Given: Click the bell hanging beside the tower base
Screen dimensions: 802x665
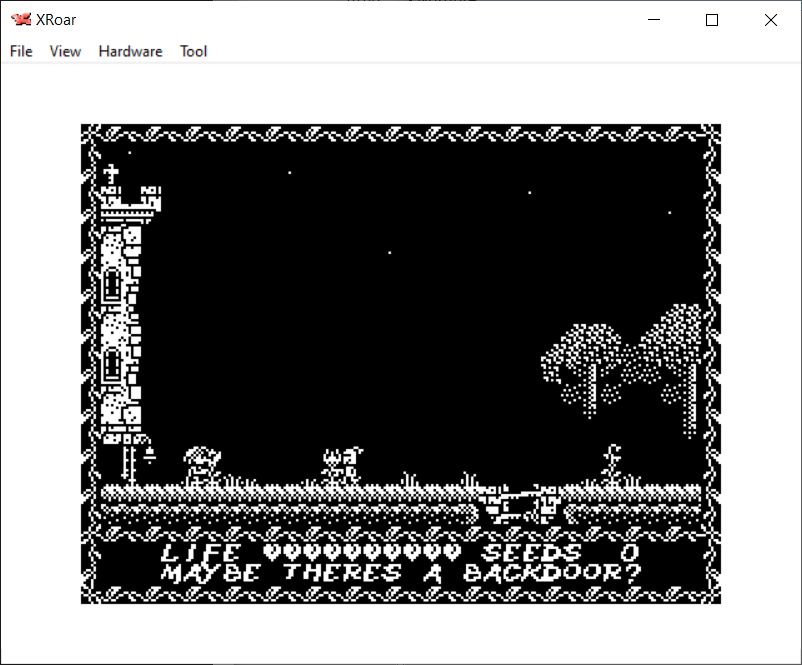Looking at the screenshot, I should [x=149, y=455].
